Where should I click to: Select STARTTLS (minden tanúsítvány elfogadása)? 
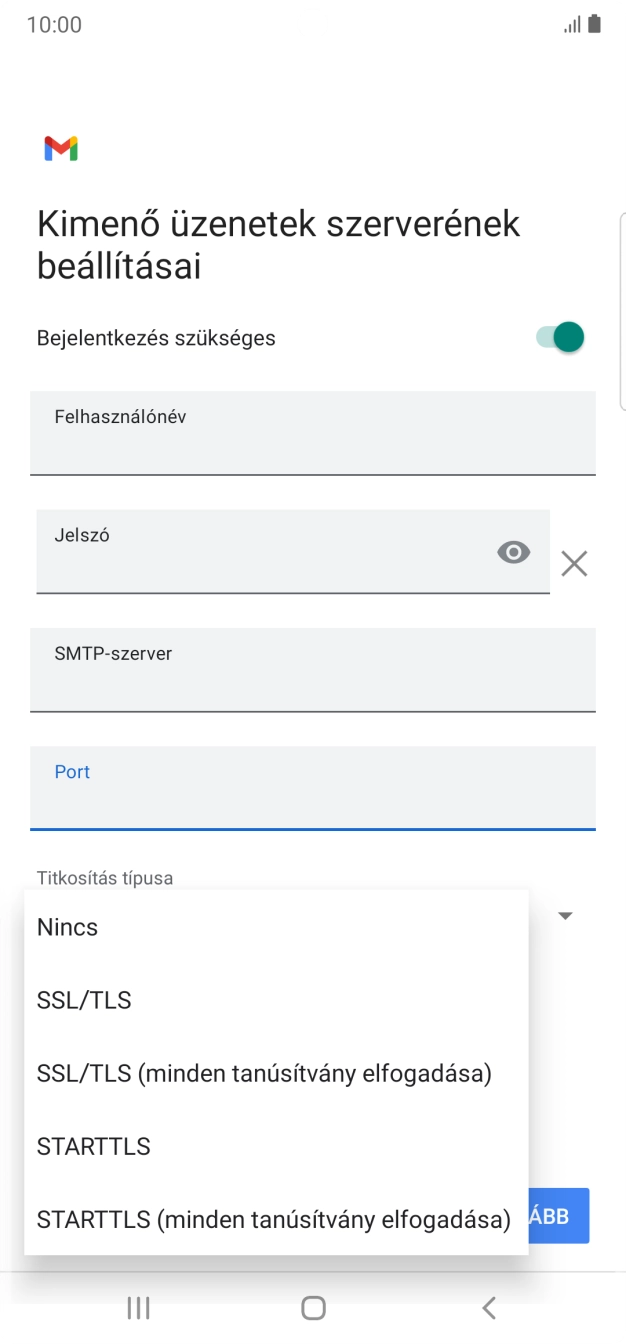(272, 1219)
